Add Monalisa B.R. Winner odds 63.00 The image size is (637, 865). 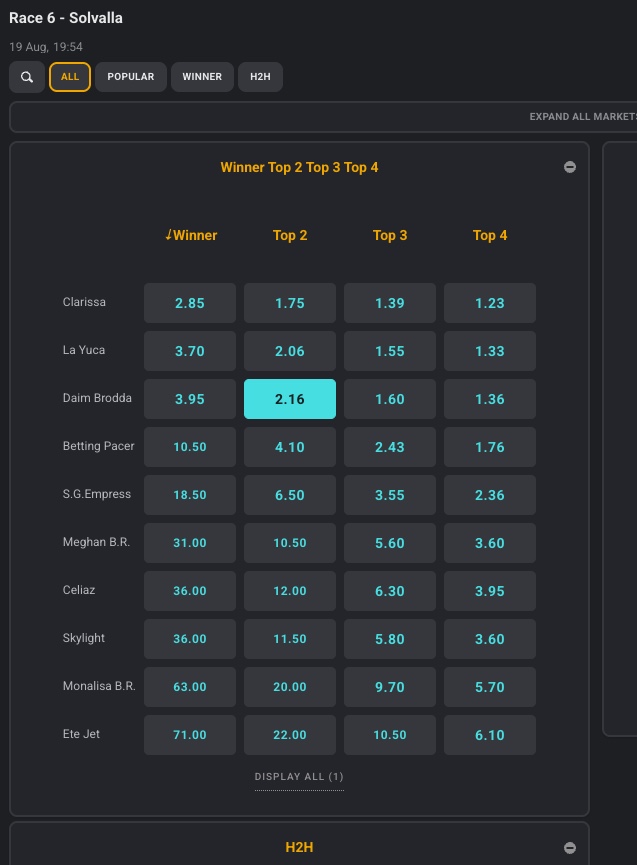click(190, 687)
